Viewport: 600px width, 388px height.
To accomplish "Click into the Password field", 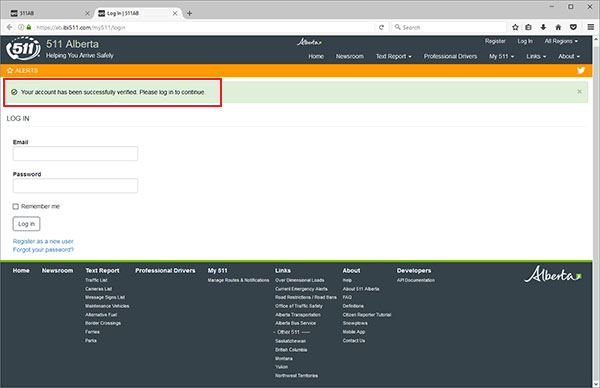I will point(75,186).
